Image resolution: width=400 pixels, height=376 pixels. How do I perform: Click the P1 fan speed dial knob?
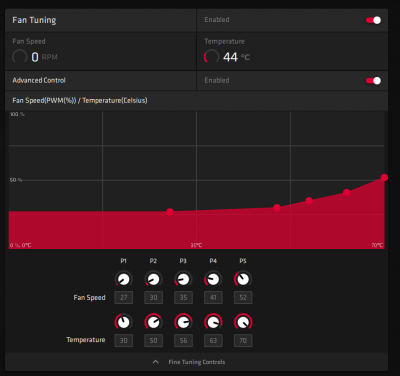(x=124, y=279)
